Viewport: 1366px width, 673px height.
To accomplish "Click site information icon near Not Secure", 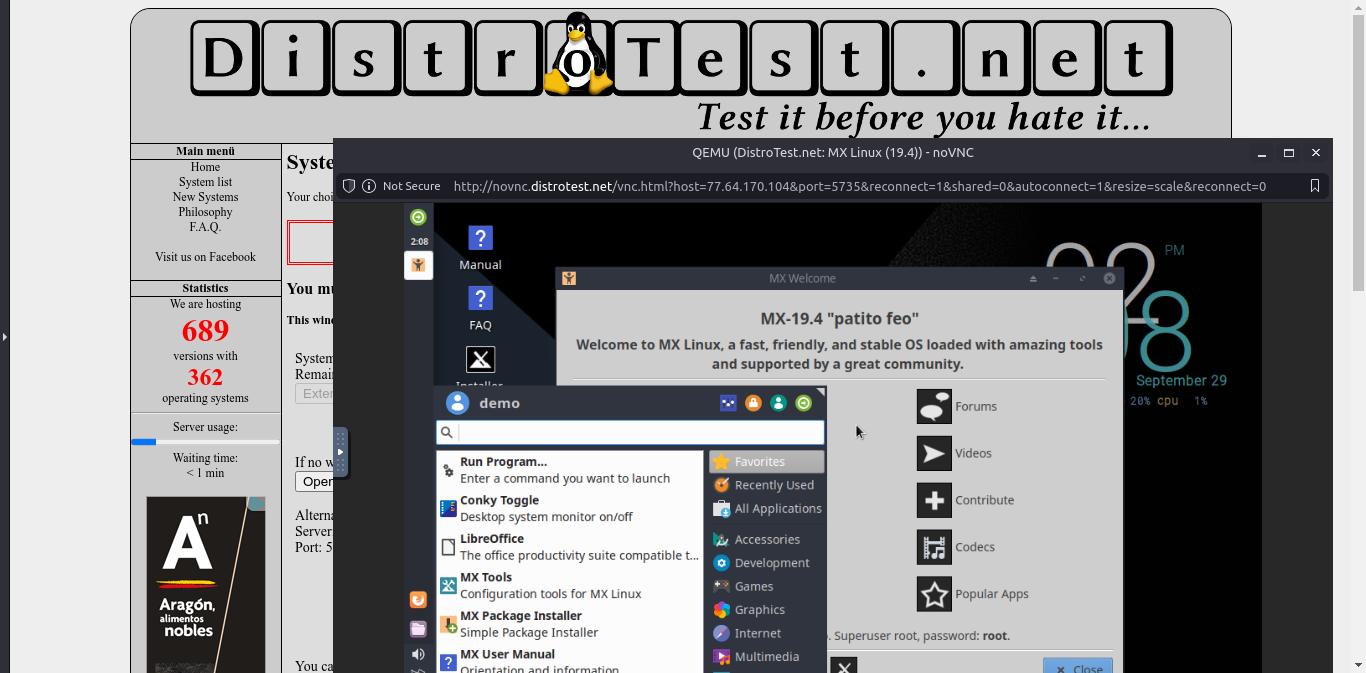I will (x=369, y=186).
